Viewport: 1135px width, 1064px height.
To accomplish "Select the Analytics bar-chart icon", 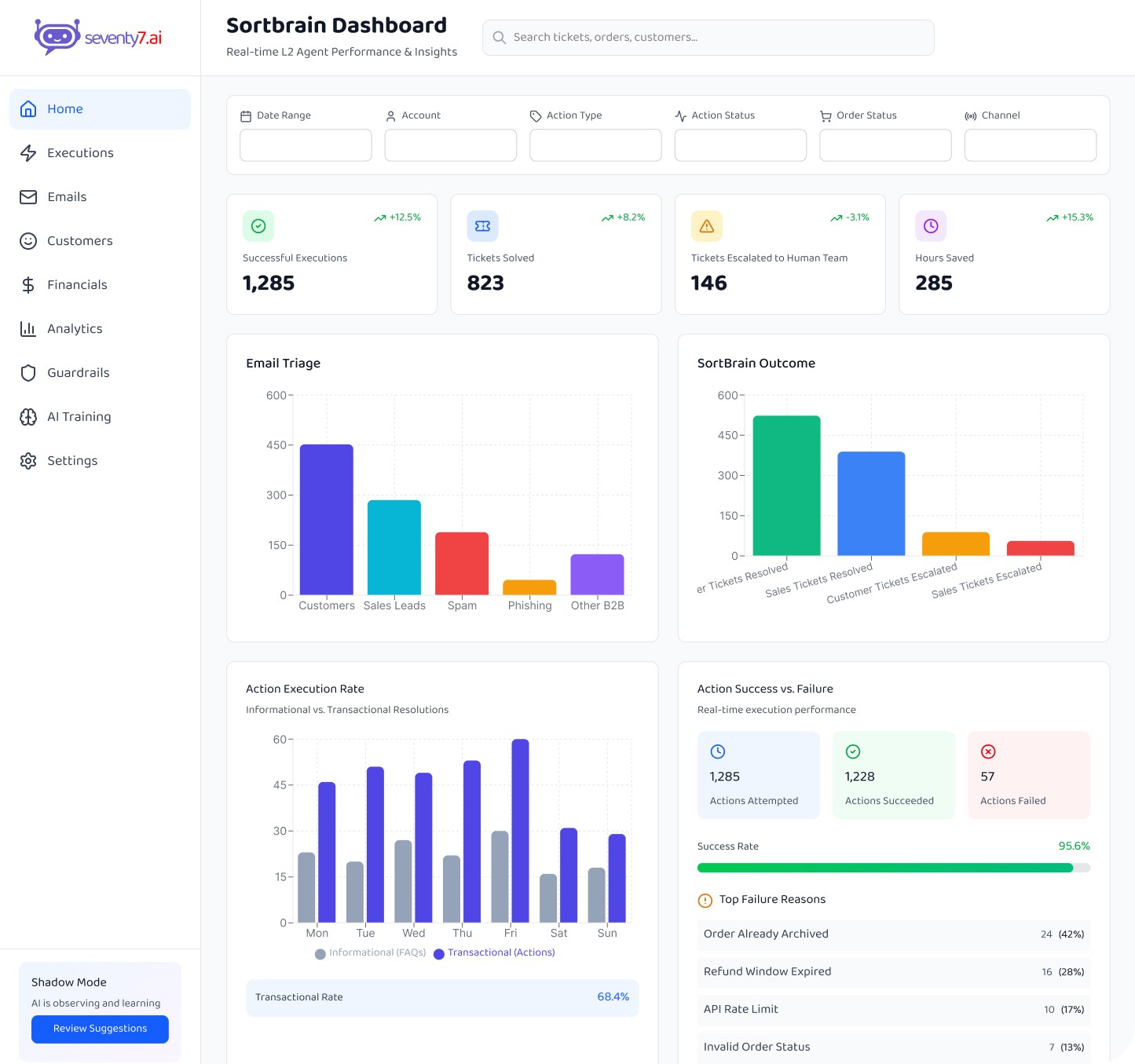I will [x=27, y=329].
